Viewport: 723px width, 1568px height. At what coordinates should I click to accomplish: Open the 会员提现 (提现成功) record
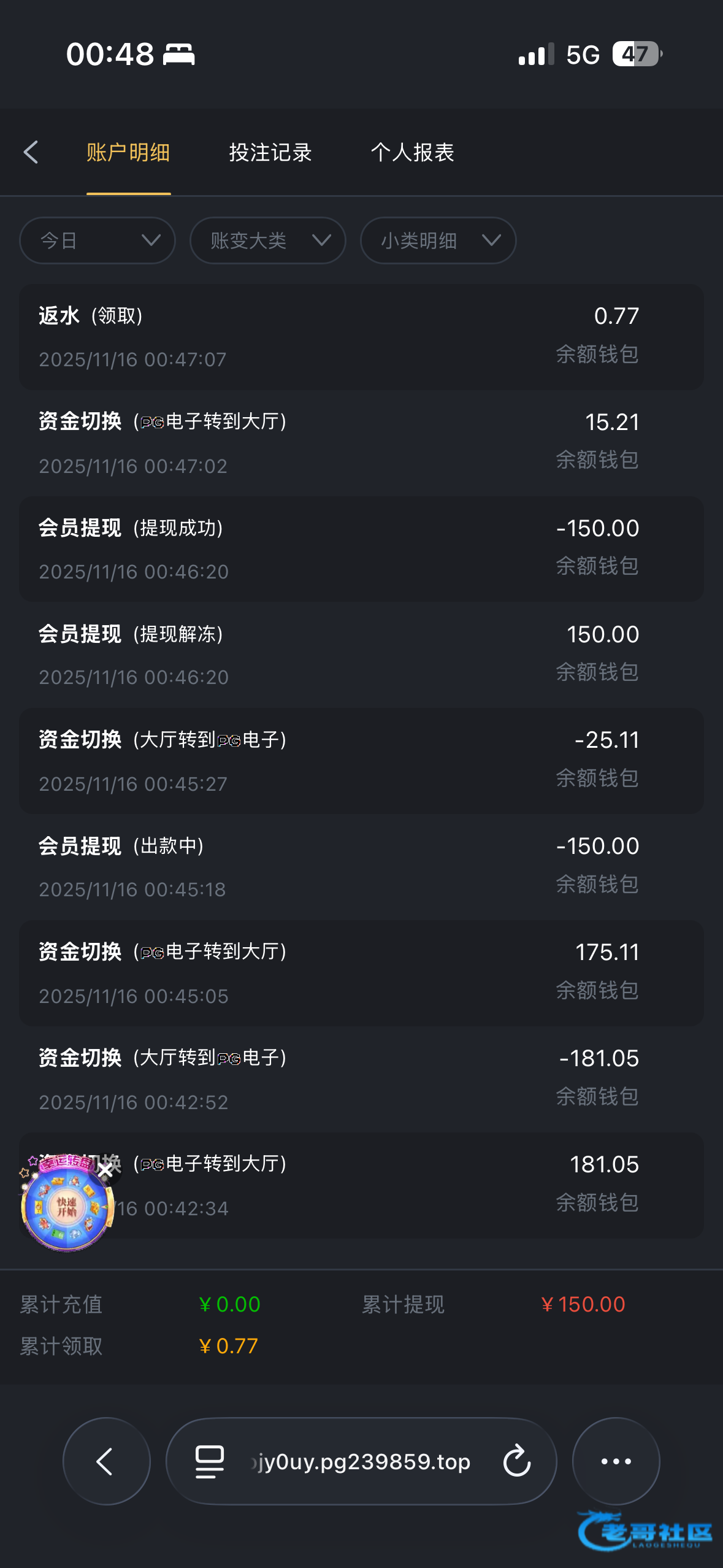point(361,549)
